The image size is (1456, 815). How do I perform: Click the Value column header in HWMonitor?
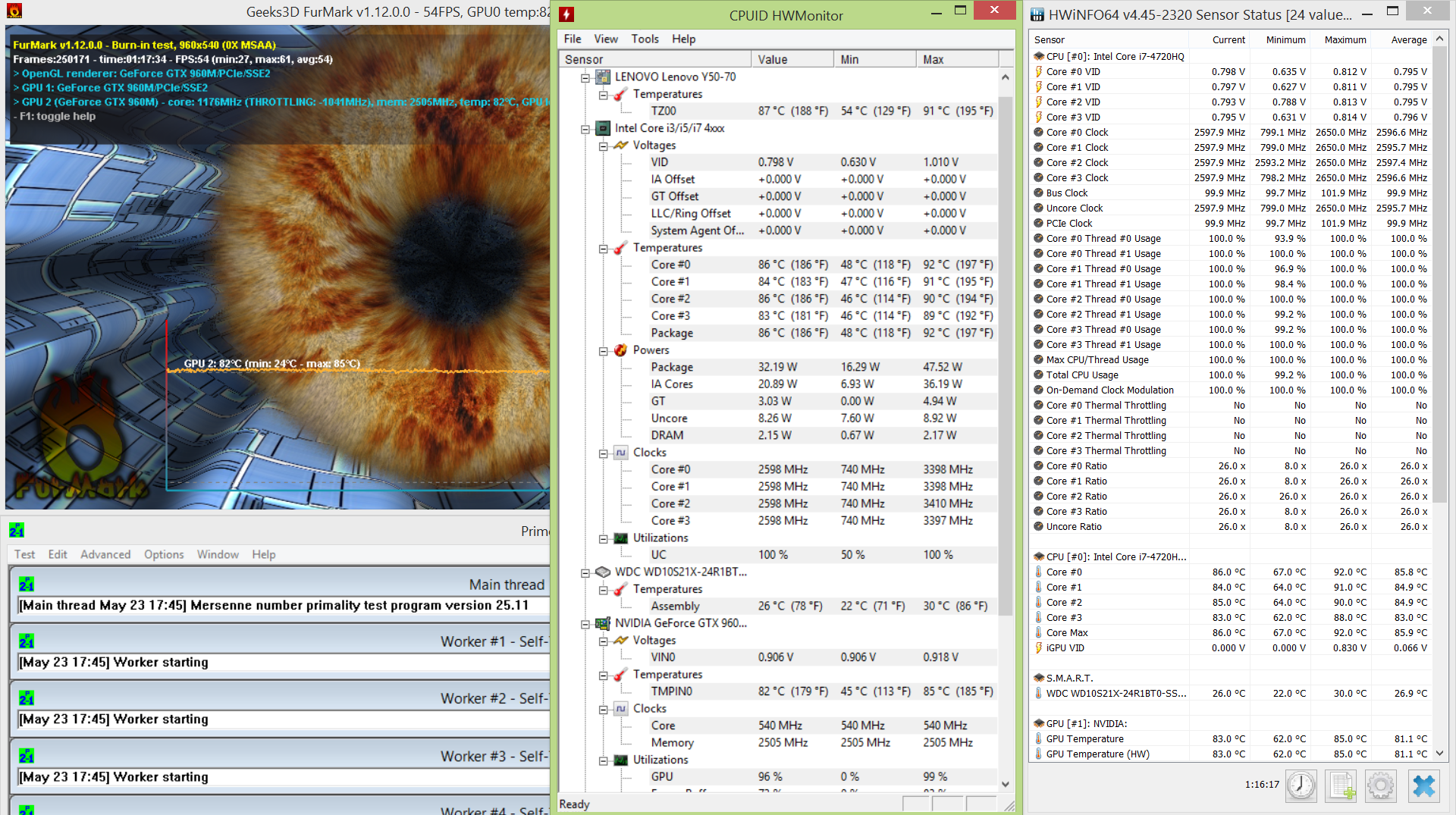792,59
